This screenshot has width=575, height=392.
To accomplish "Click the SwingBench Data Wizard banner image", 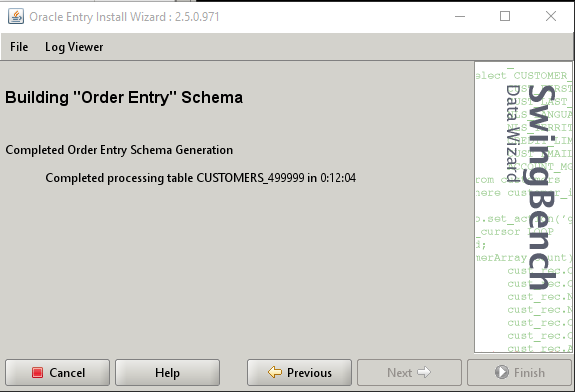I will click(x=523, y=207).
